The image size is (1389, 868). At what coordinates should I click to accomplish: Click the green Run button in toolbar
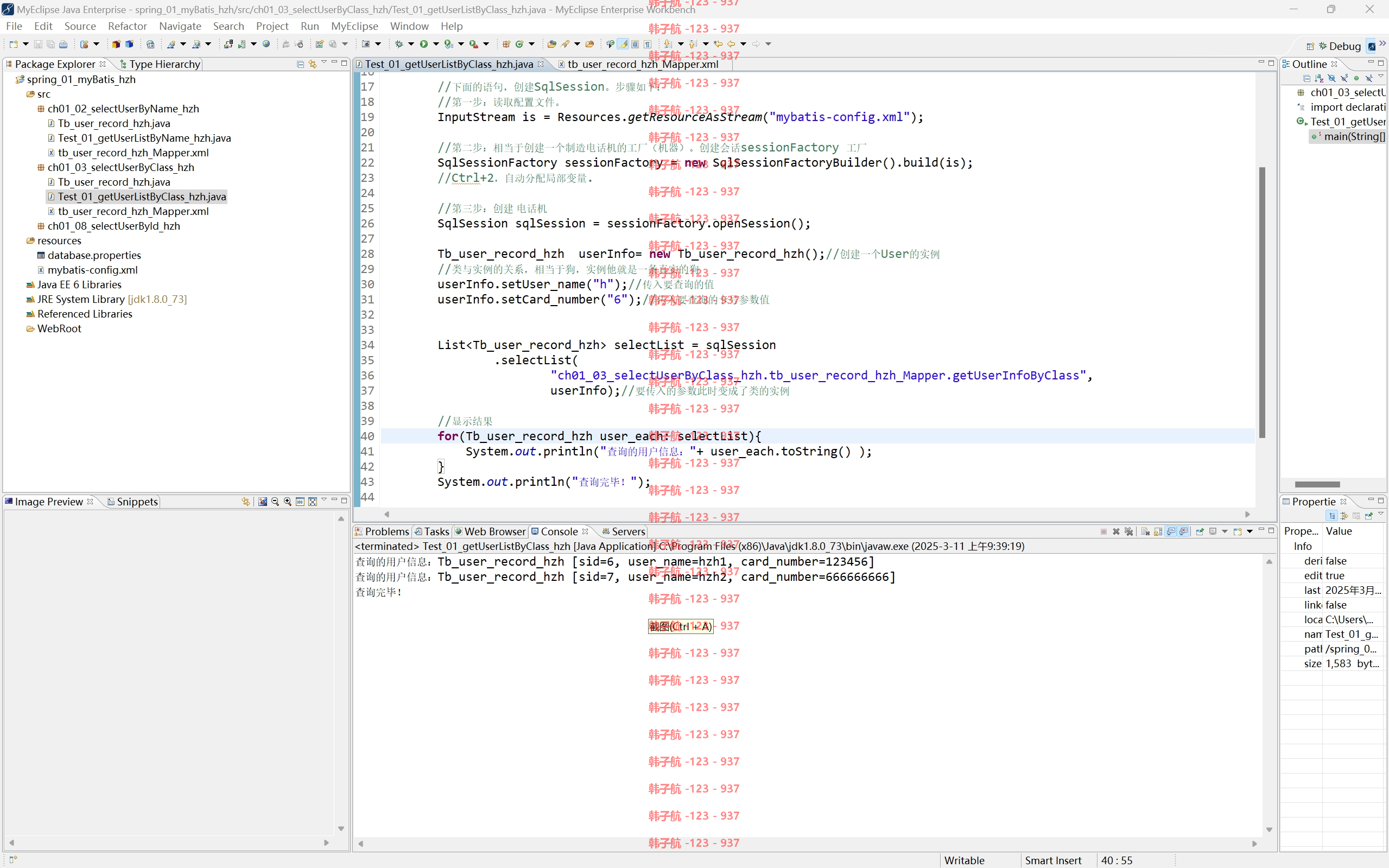point(423,44)
